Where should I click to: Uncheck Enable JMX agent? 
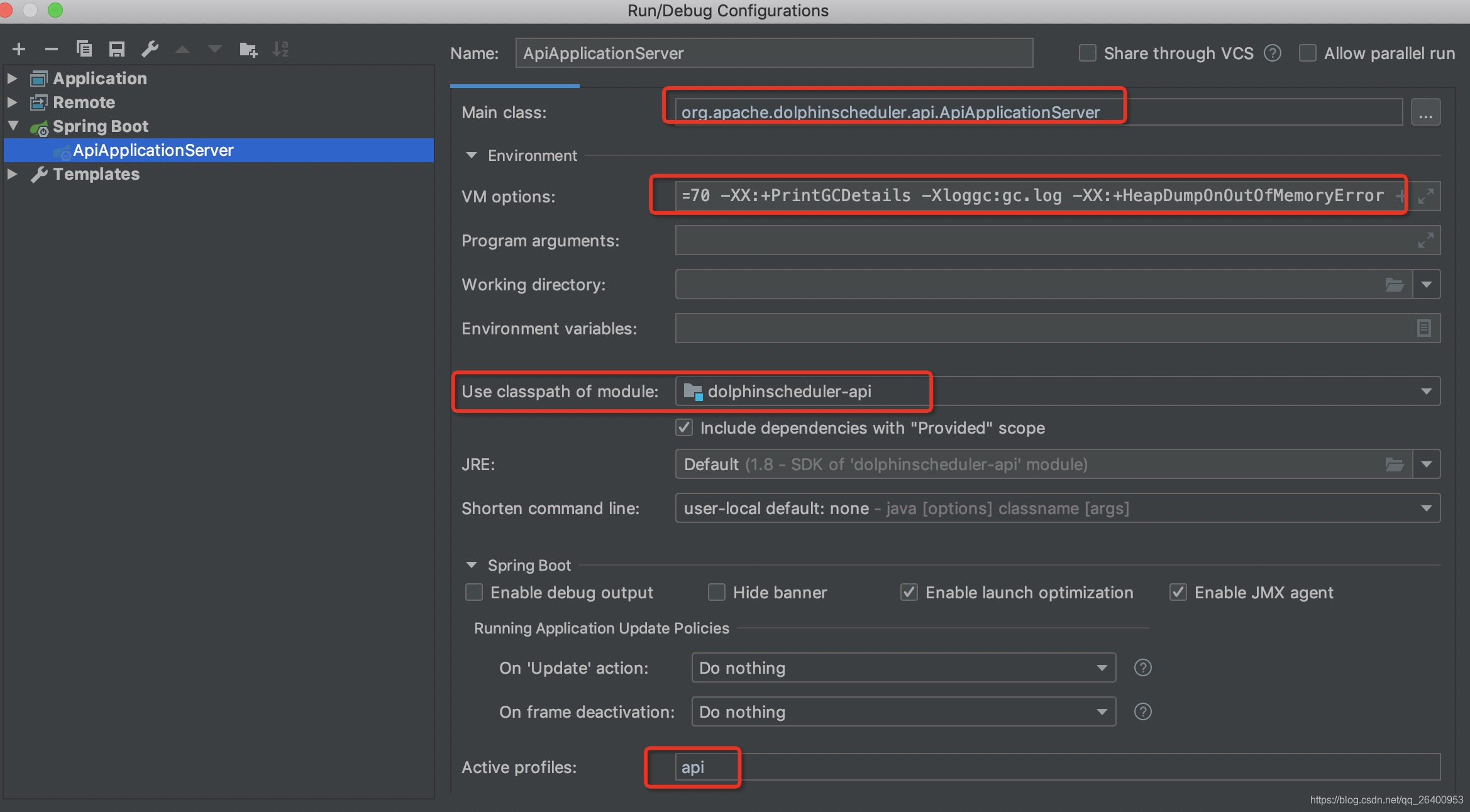(x=1178, y=592)
